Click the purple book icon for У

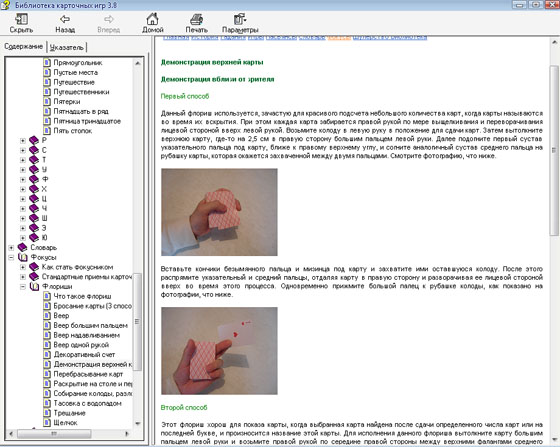tap(34, 170)
